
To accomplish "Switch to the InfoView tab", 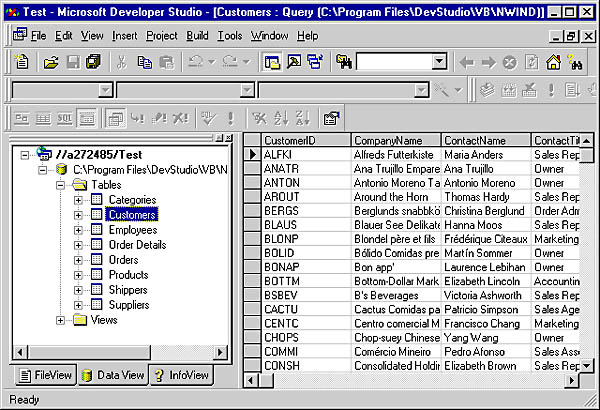I will pos(182,376).
